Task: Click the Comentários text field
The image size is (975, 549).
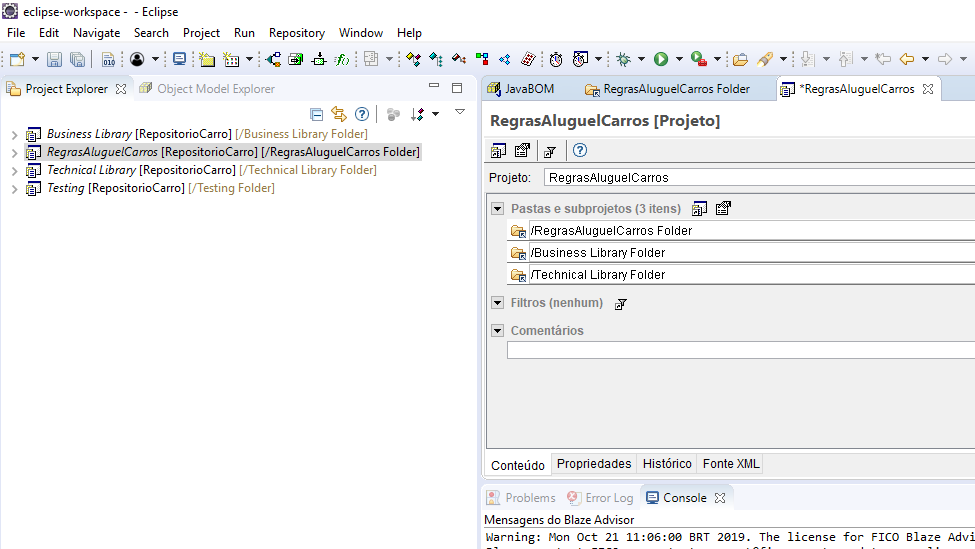Action: pyautogui.click(x=741, y=350)
